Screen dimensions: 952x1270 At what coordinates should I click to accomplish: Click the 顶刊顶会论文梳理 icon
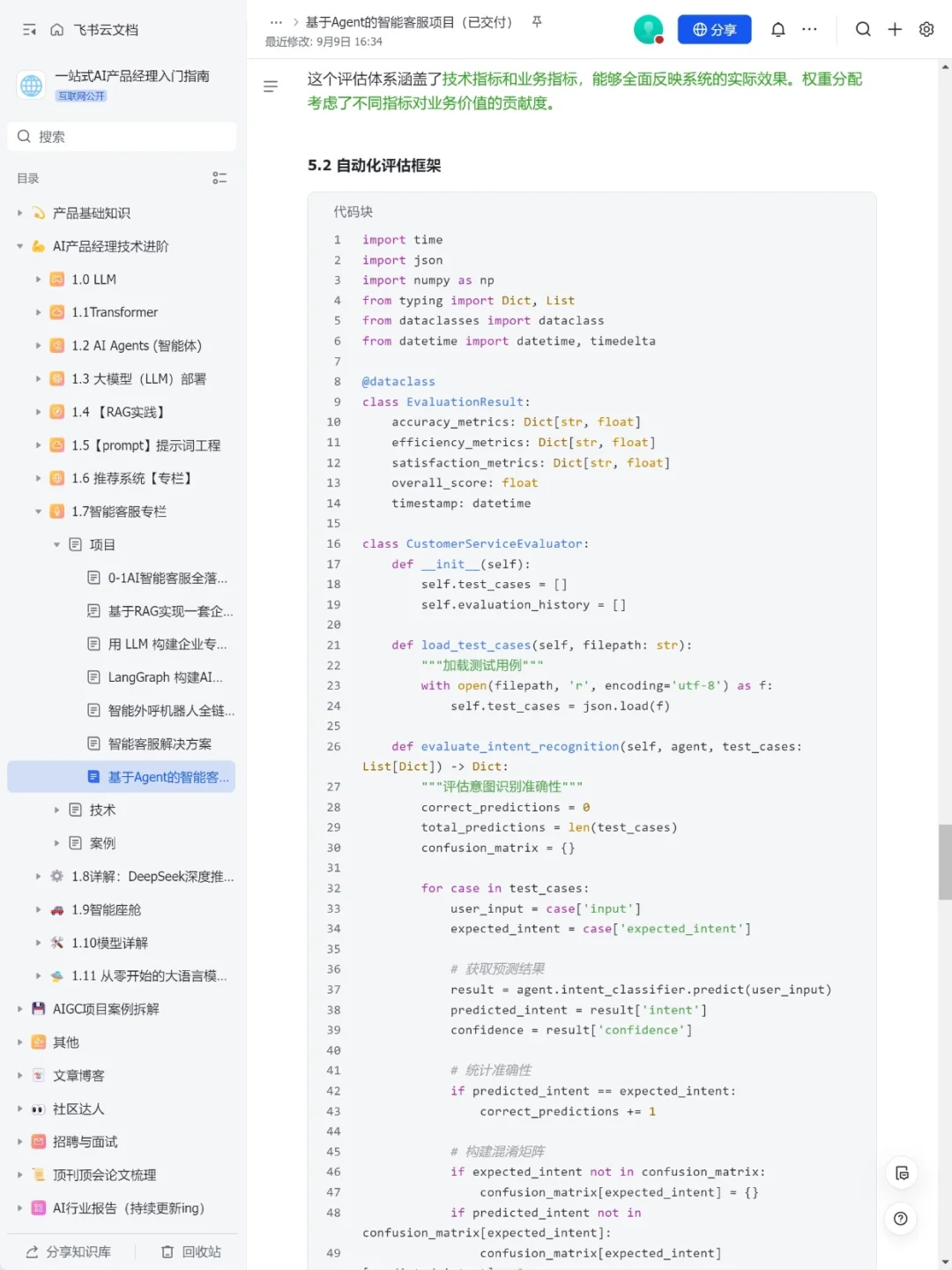click(x=38, y=1175)
